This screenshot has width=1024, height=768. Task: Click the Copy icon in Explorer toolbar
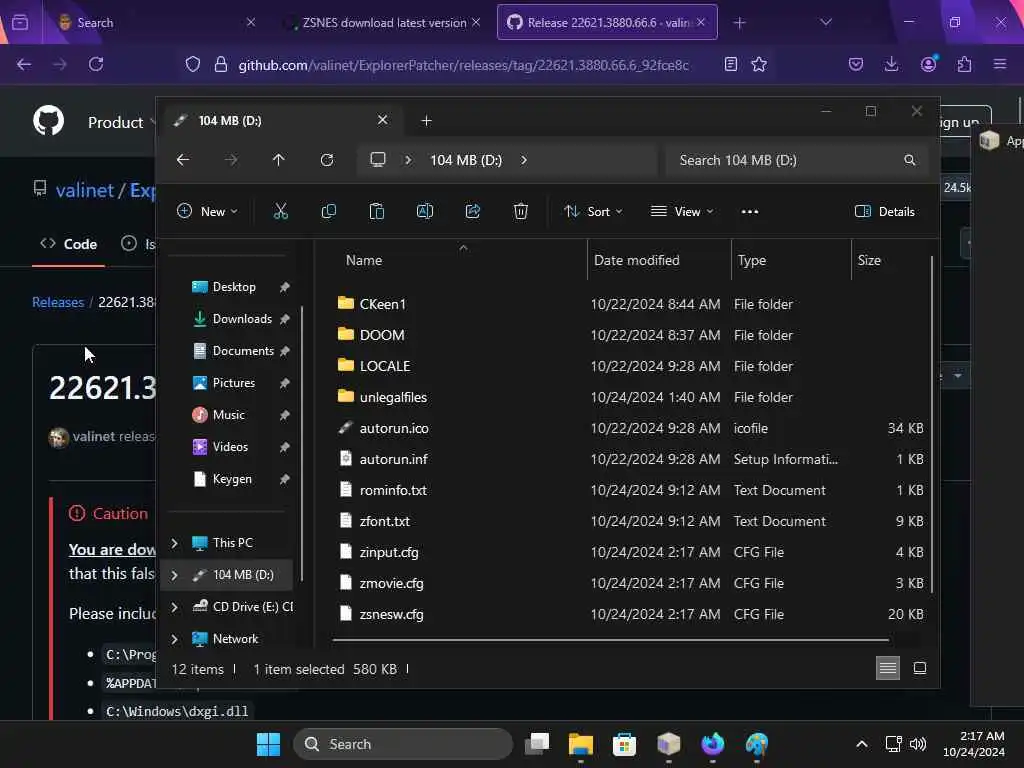pos(328,211)
